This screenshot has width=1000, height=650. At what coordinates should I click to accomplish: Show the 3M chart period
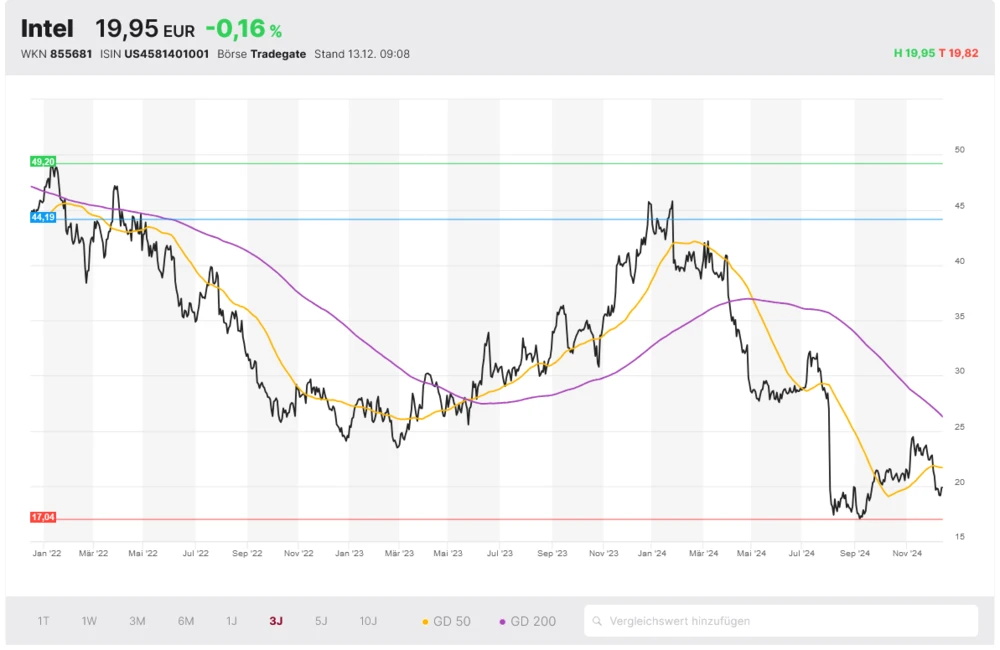point(137,621)
